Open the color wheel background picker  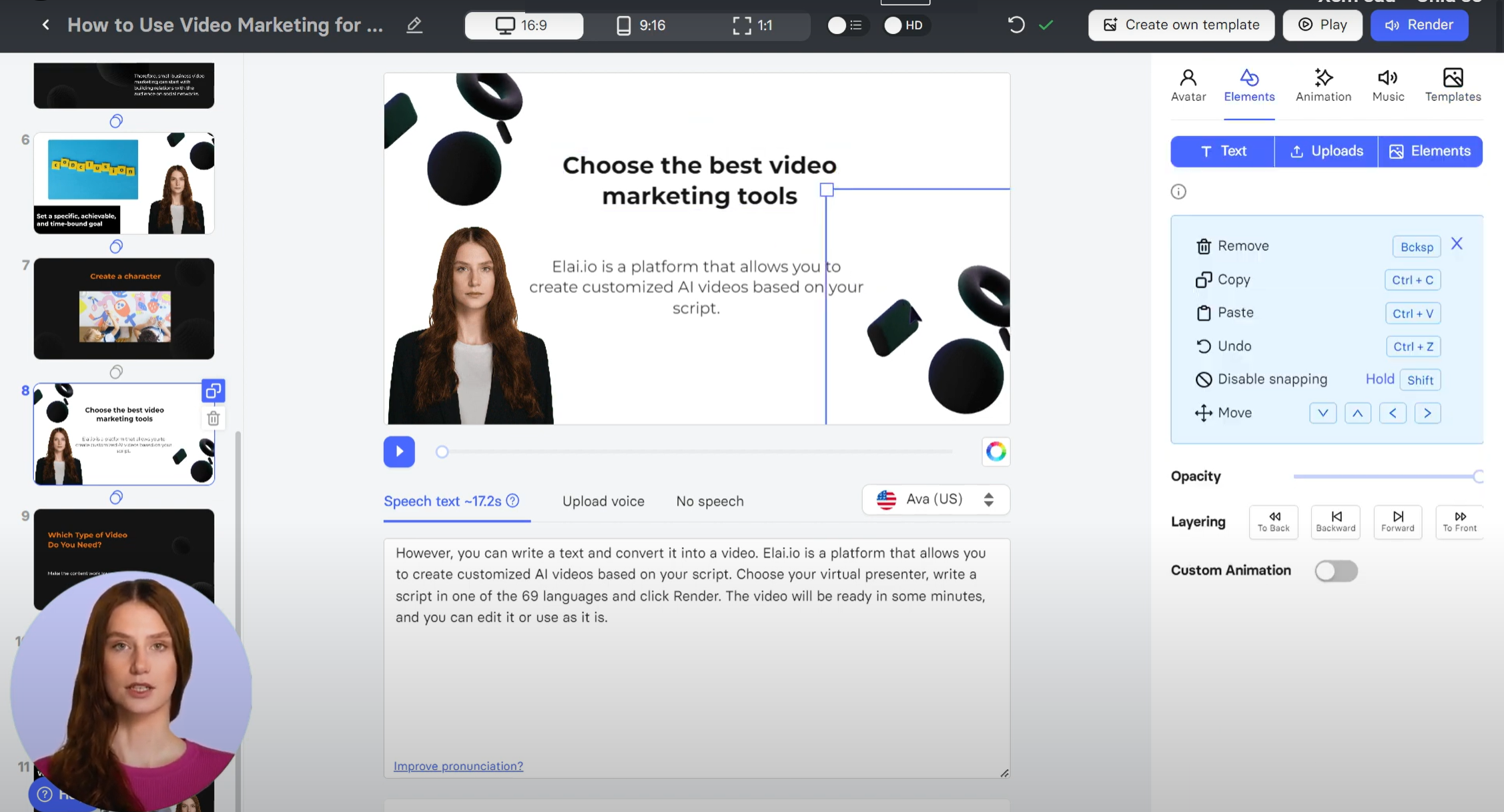click(996, 452)
